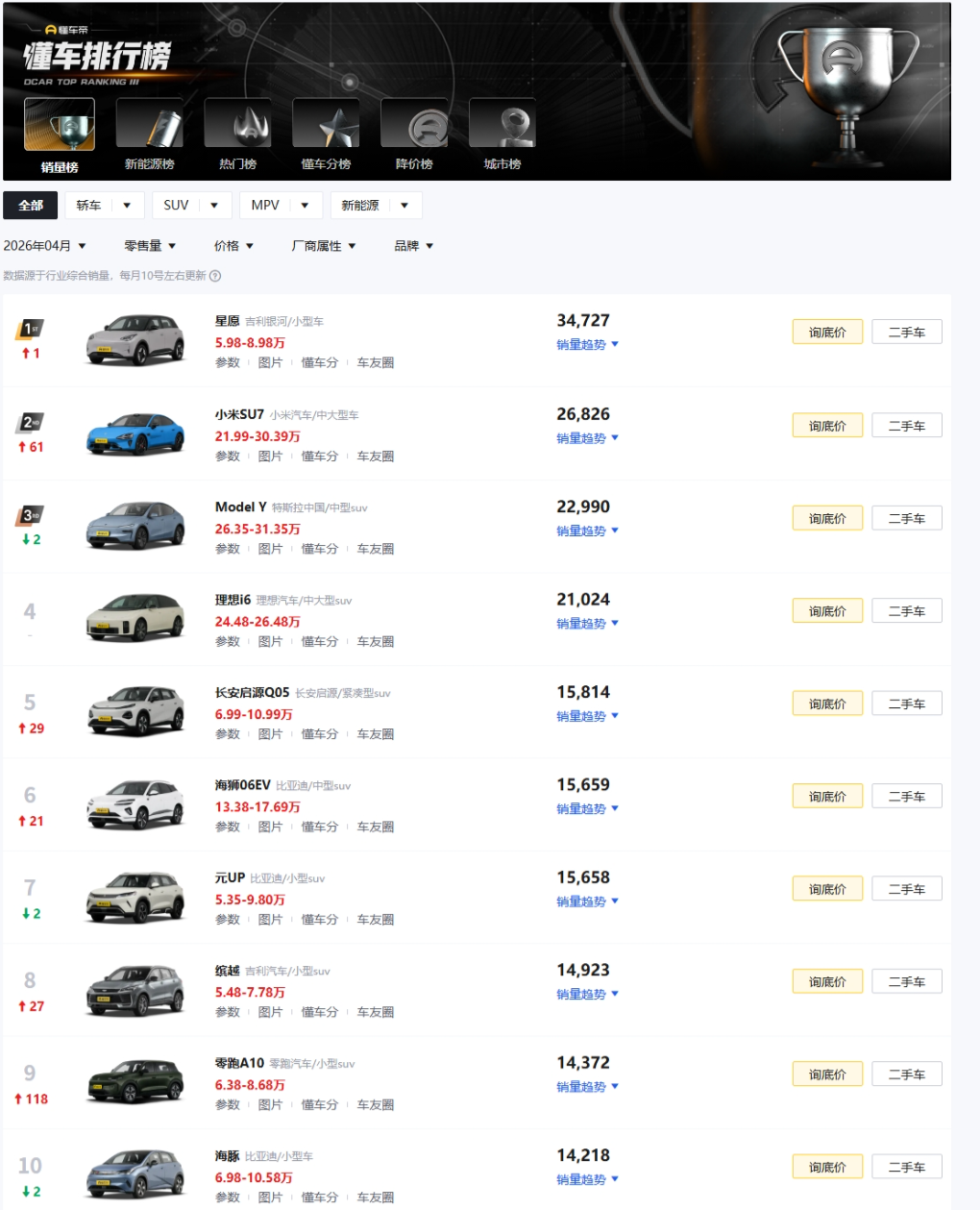980x1210 pixels.
Task: Open the 长安启源Q05 car thumbnail
Action: click(x=135, y=711)
